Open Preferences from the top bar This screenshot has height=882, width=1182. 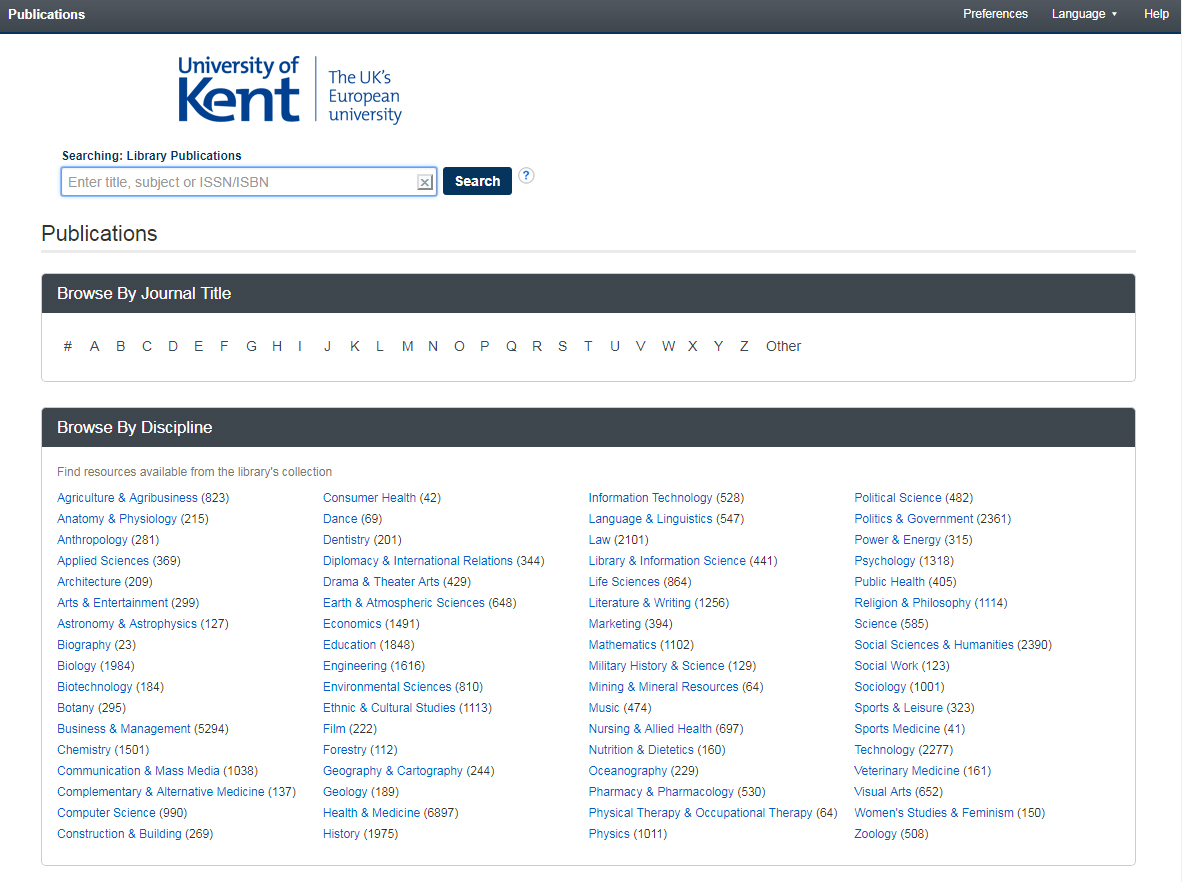click(995, 14)
